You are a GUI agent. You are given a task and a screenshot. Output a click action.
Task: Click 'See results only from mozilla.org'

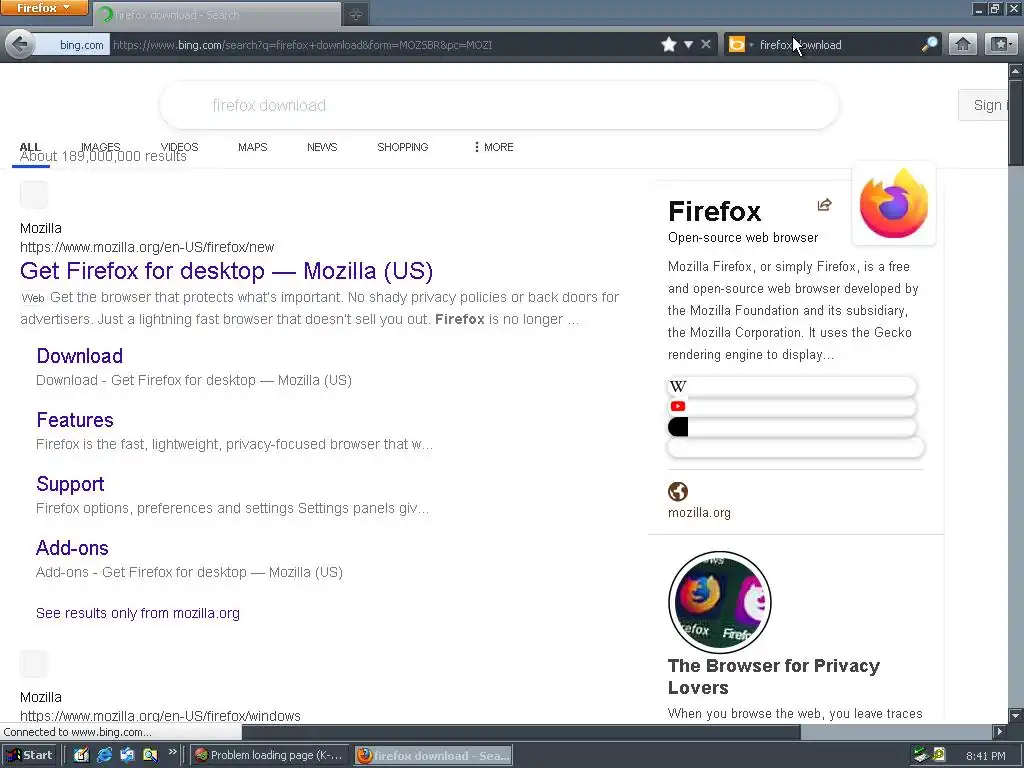(138, 613)
